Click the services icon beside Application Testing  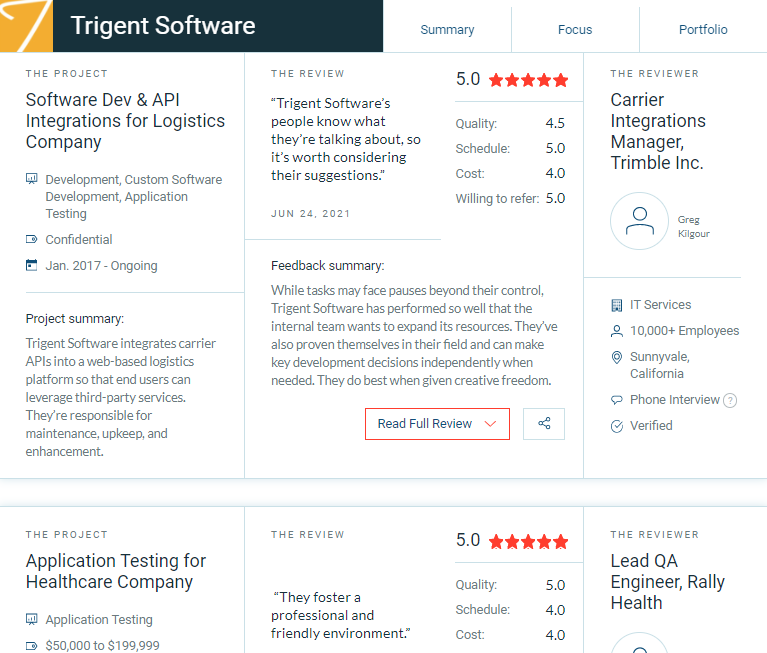(31, 619)
